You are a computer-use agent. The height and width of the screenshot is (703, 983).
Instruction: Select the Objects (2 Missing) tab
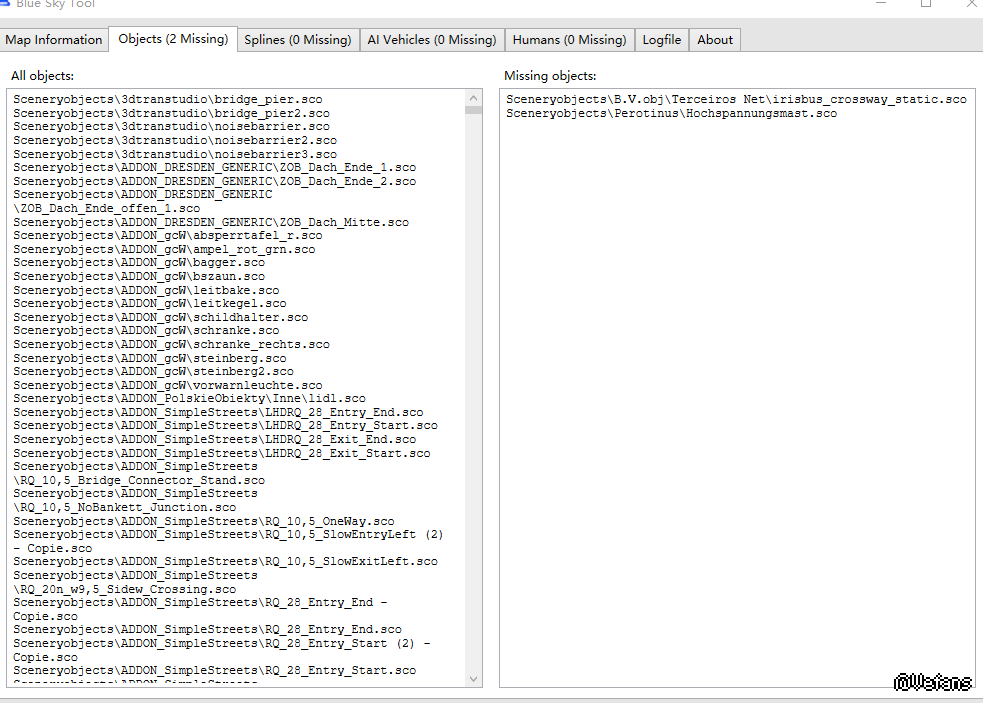coord(173,39)
